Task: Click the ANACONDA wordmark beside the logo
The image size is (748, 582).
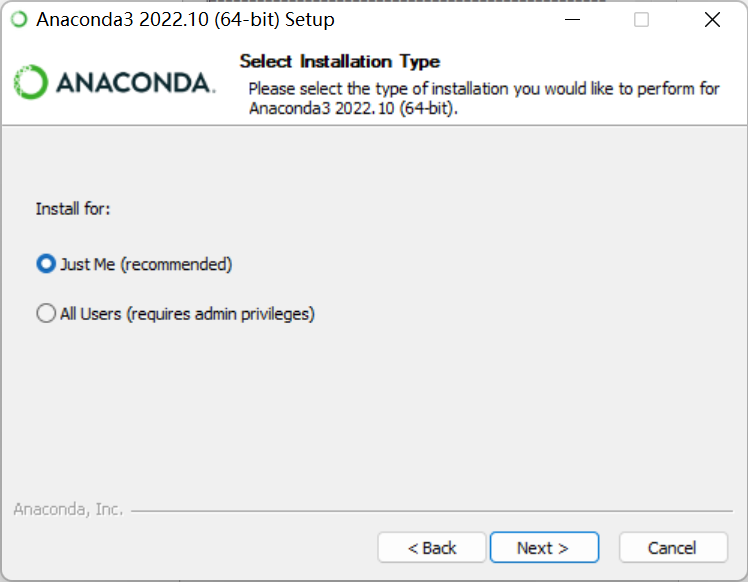Action: [x=136, y=83]
